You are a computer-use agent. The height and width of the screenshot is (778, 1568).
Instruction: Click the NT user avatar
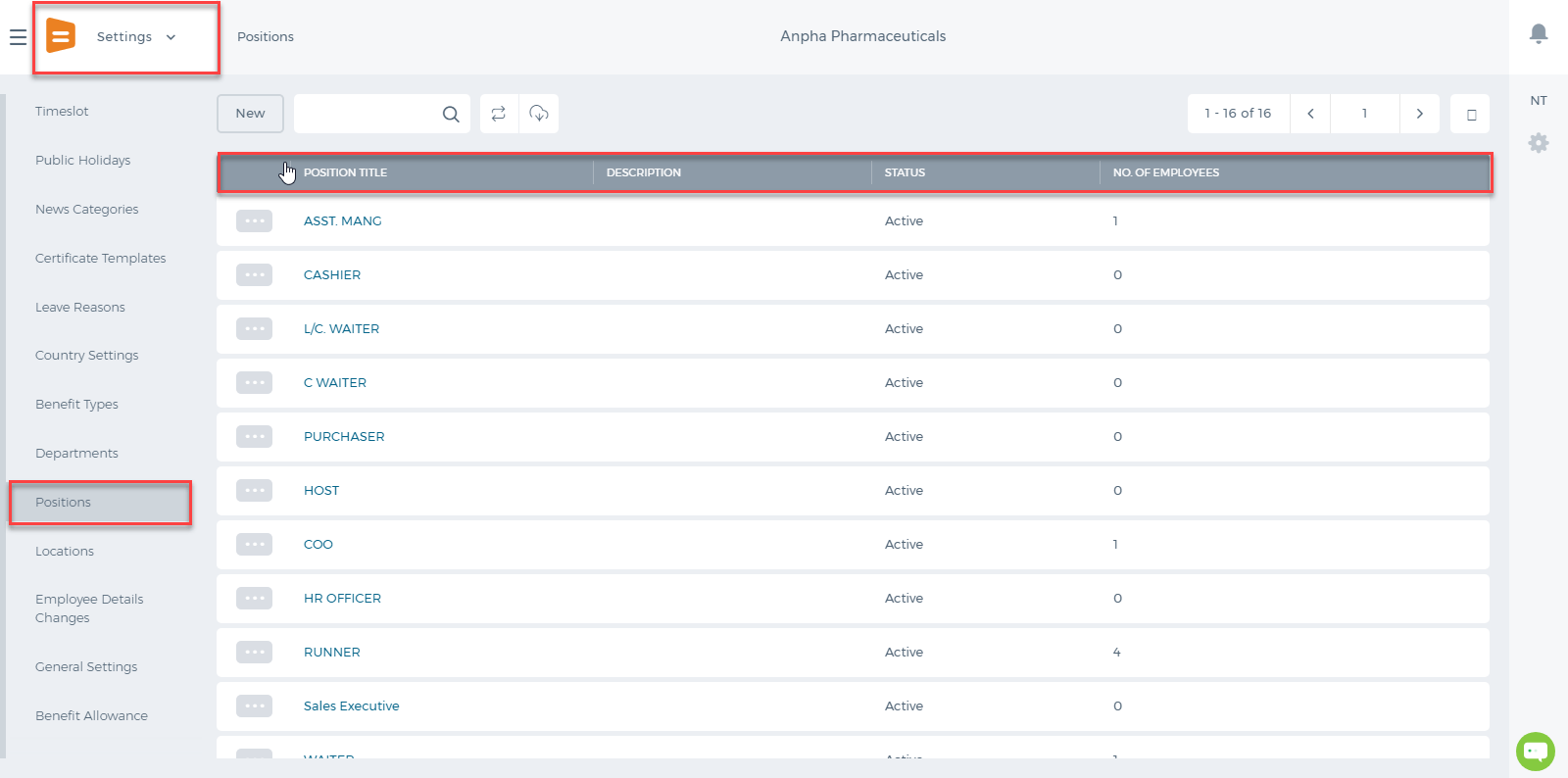point(1539,101)
